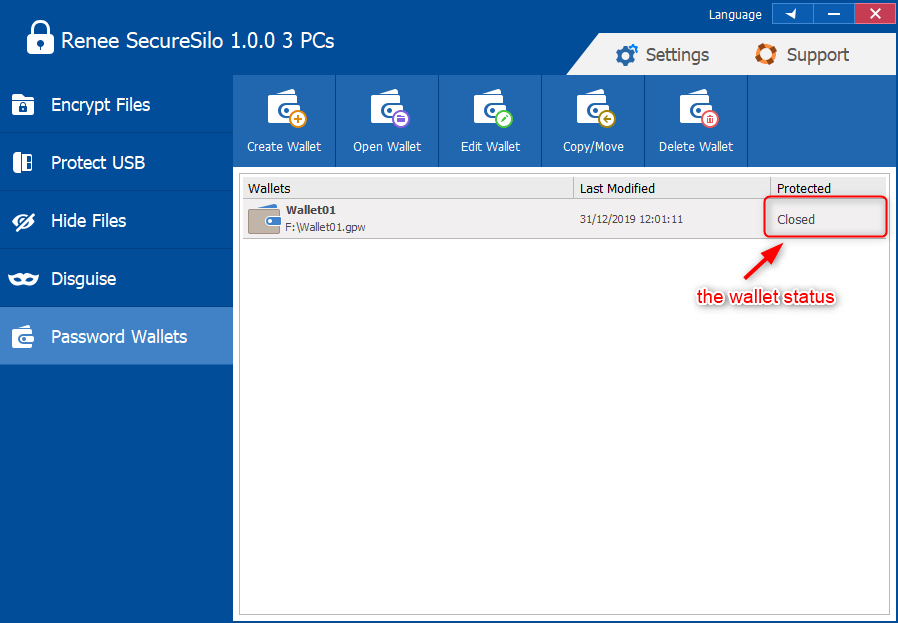
Task: Open the Language dropdown arrow
Action: click(x=791, y=14)
